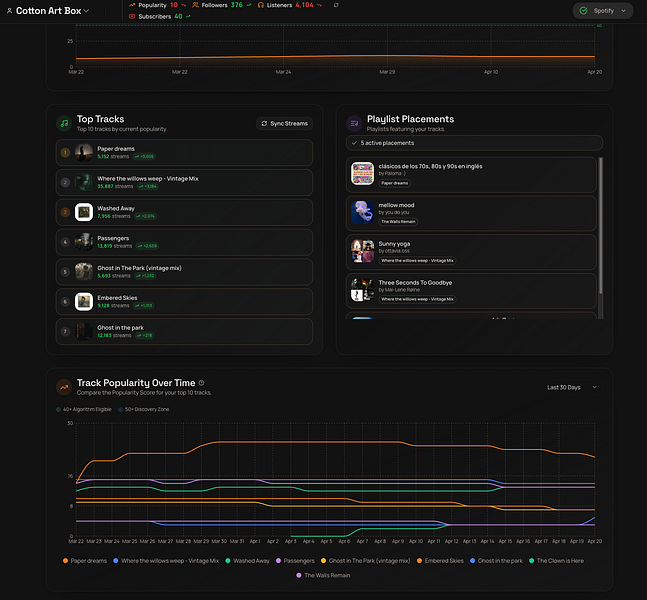Image resolution: width=647 pixels, height=600 pixels.
Task: Click the willows weep tag under Three Seconds To Goodbye
Action: click(417, 300)
